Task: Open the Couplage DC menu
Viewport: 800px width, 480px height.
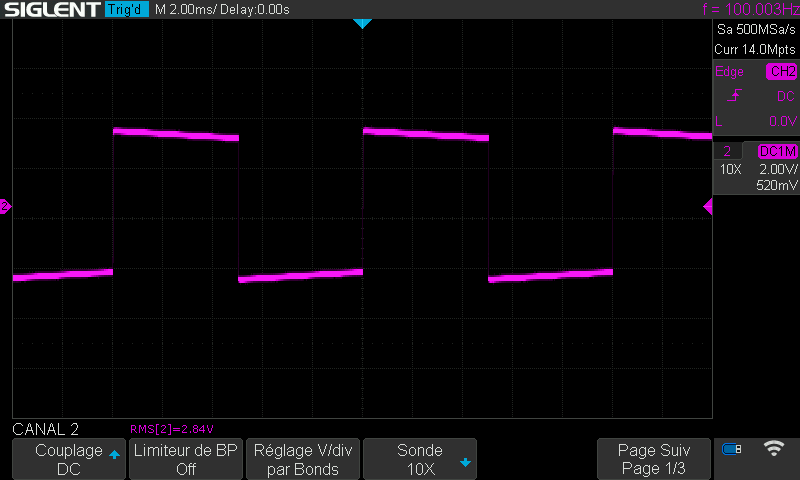Action: point(69,459)
